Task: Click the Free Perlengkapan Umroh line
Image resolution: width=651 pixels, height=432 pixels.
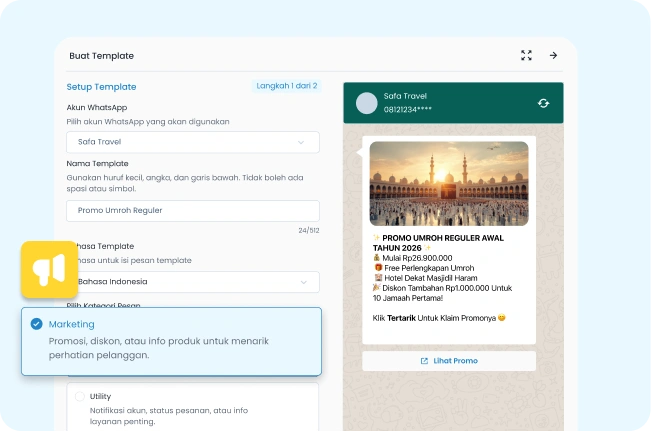Action: (x=424, y=268)
